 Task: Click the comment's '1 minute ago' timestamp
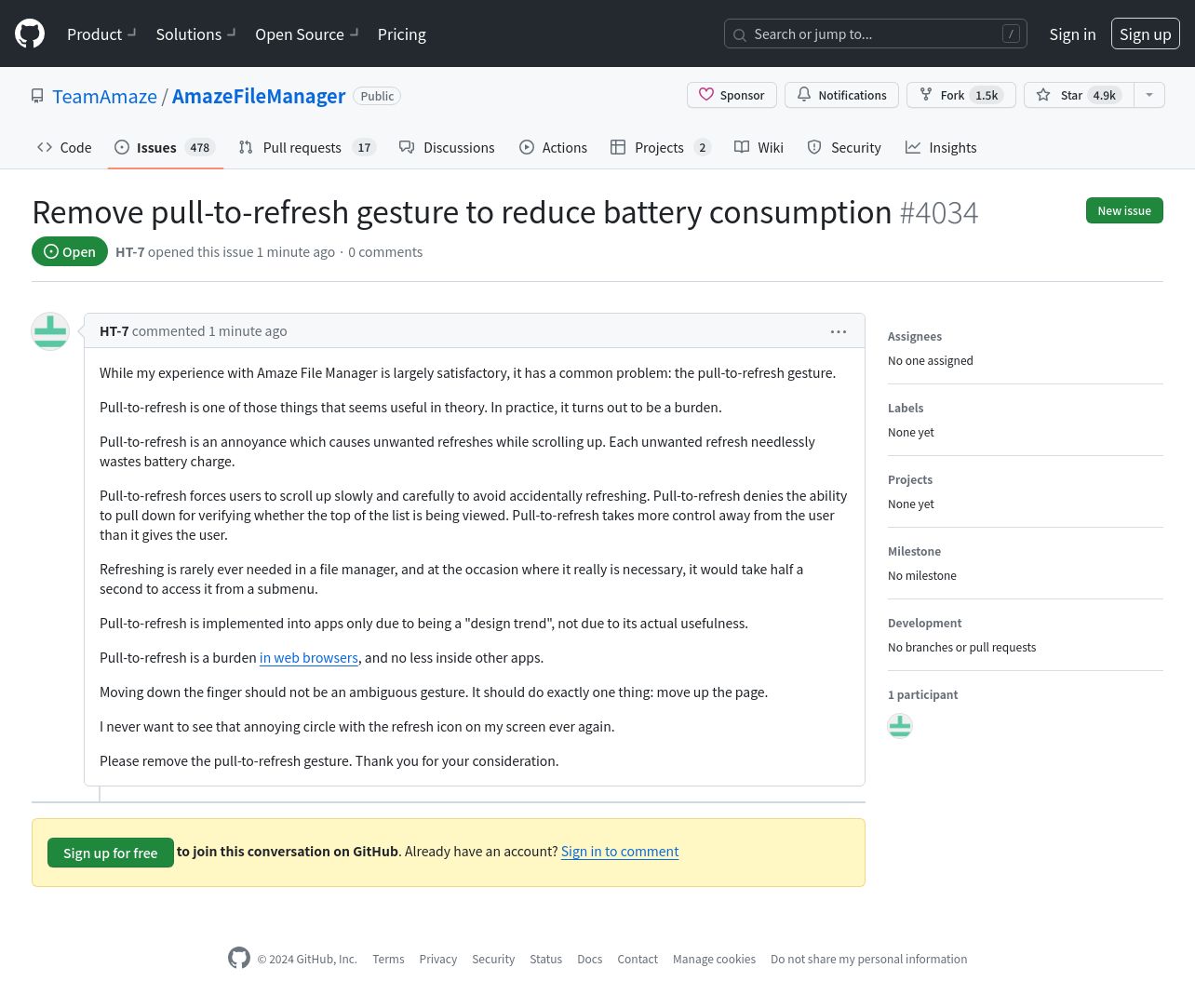tap(248, 331)
